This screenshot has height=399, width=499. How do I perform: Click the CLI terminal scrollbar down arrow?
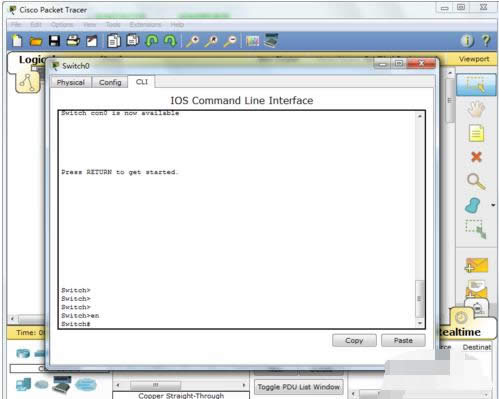point(420,323)
